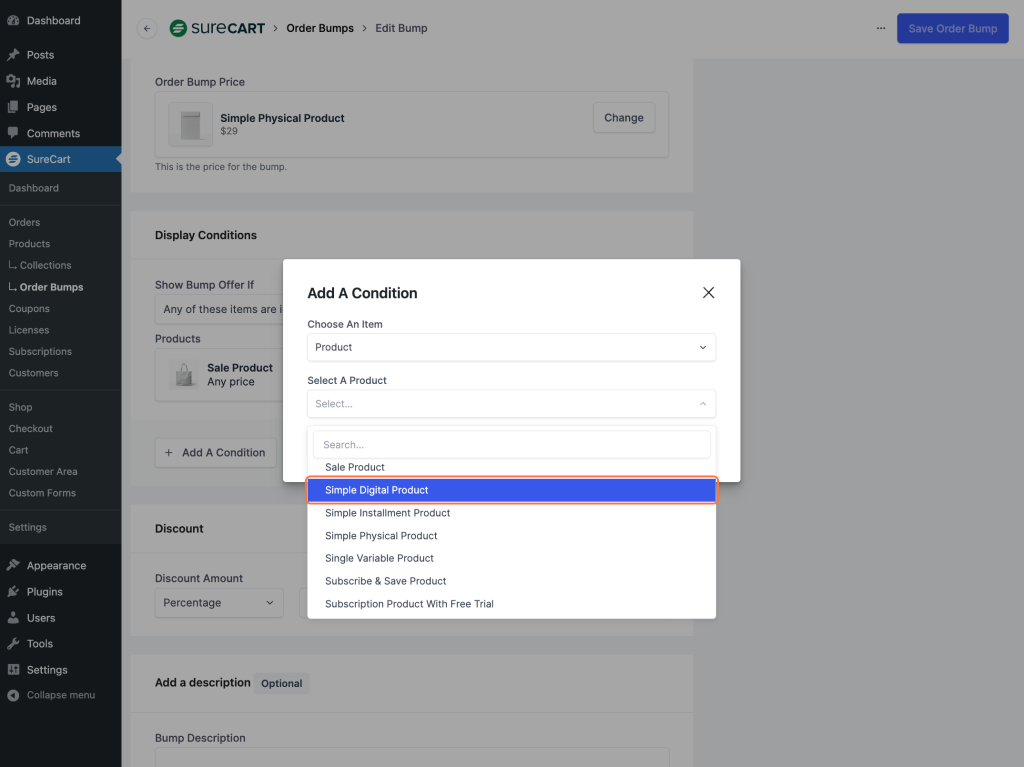The width and height of the screenshot is (1024, 767).
Task: Click the back arrow icon in header
Action: pyautogui.click(x=147, y=29)
